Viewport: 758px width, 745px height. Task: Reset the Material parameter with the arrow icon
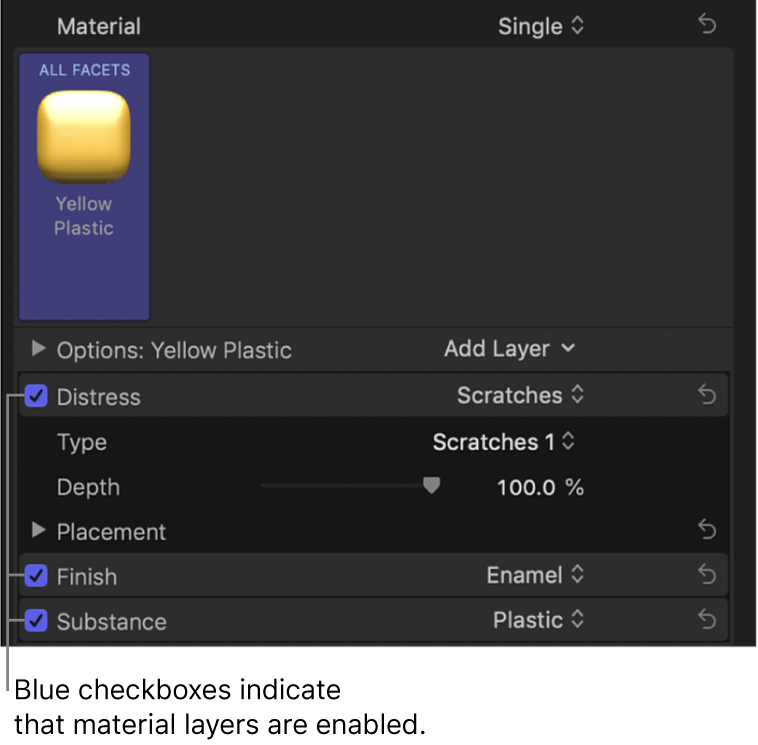point(707,26)
